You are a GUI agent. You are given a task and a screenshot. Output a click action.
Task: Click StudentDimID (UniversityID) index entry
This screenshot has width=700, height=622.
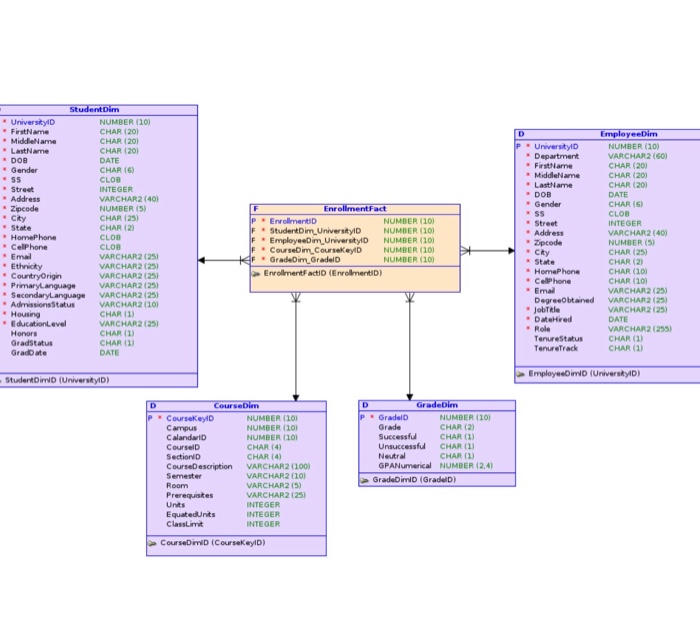[57, 380]
